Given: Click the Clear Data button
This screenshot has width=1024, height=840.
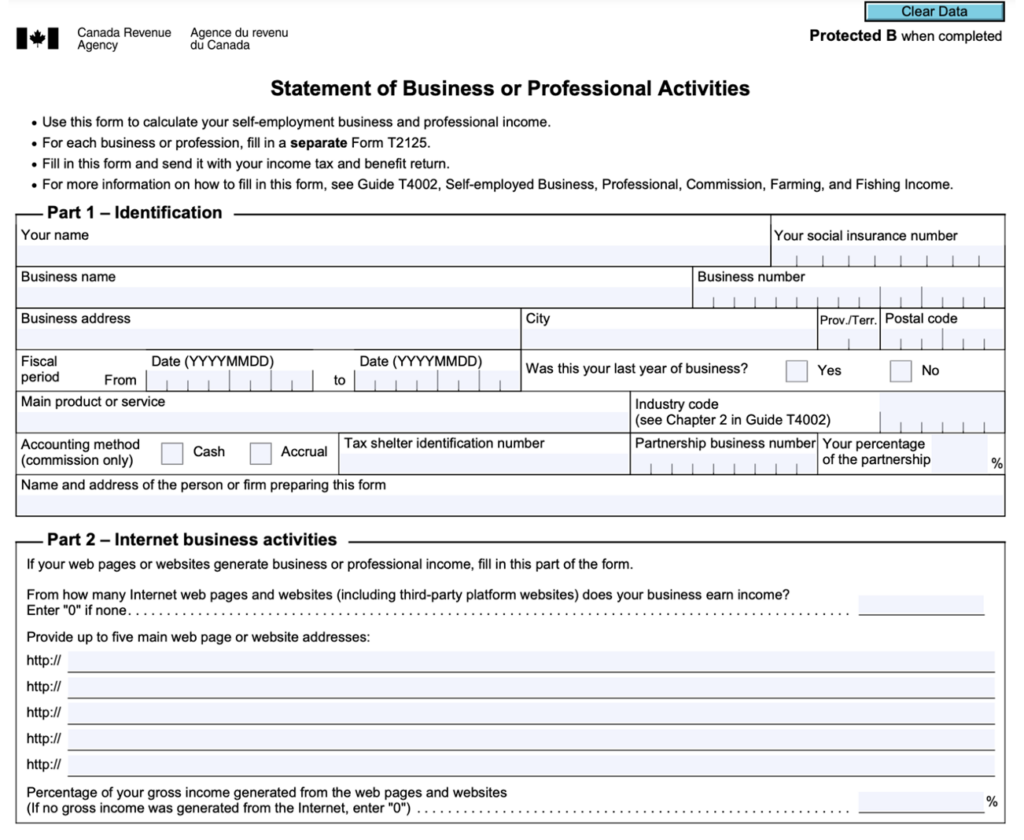Looking at the screenshot, I should [934, 11].
